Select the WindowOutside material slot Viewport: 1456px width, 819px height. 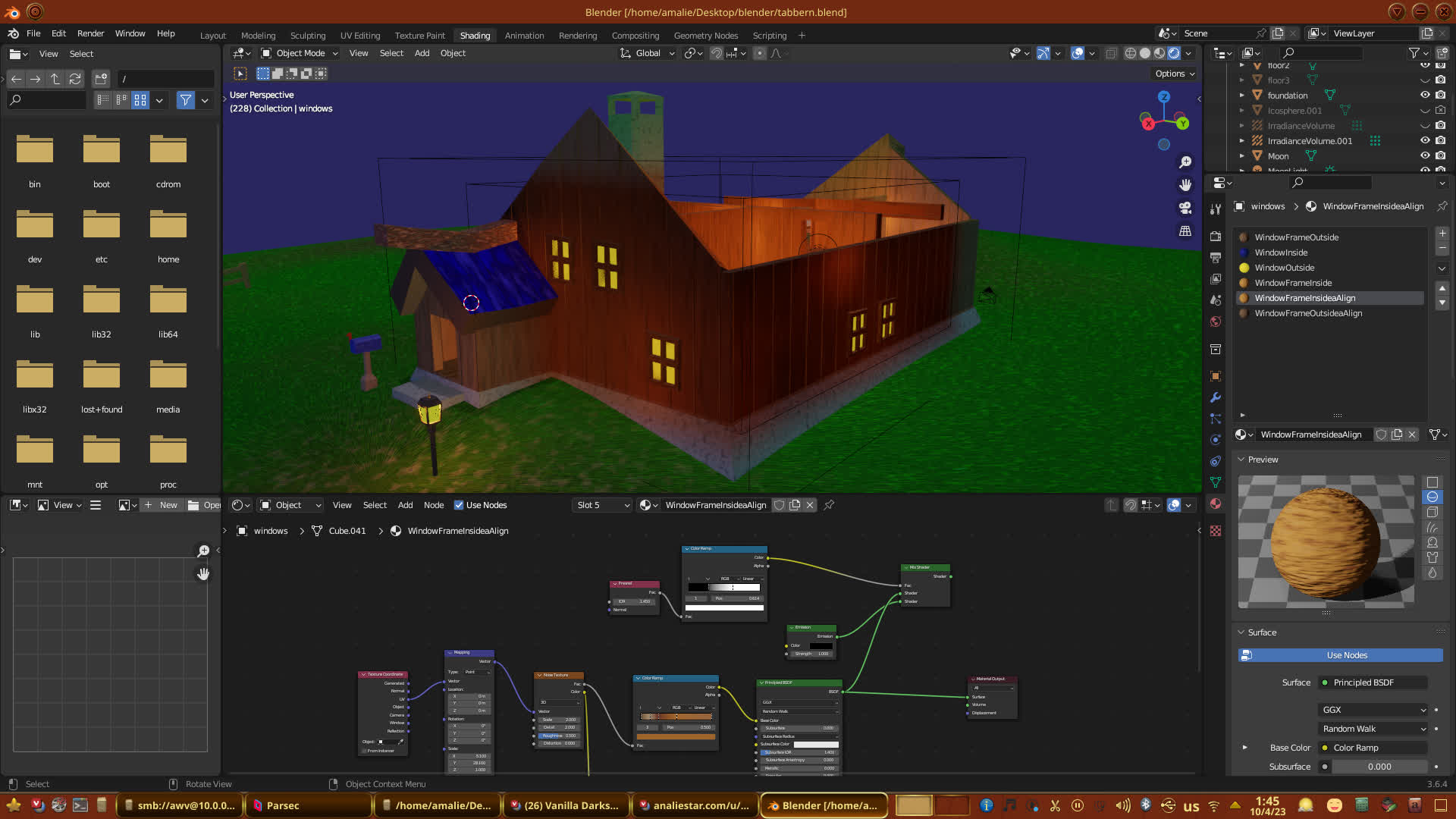pos(1285,268)
